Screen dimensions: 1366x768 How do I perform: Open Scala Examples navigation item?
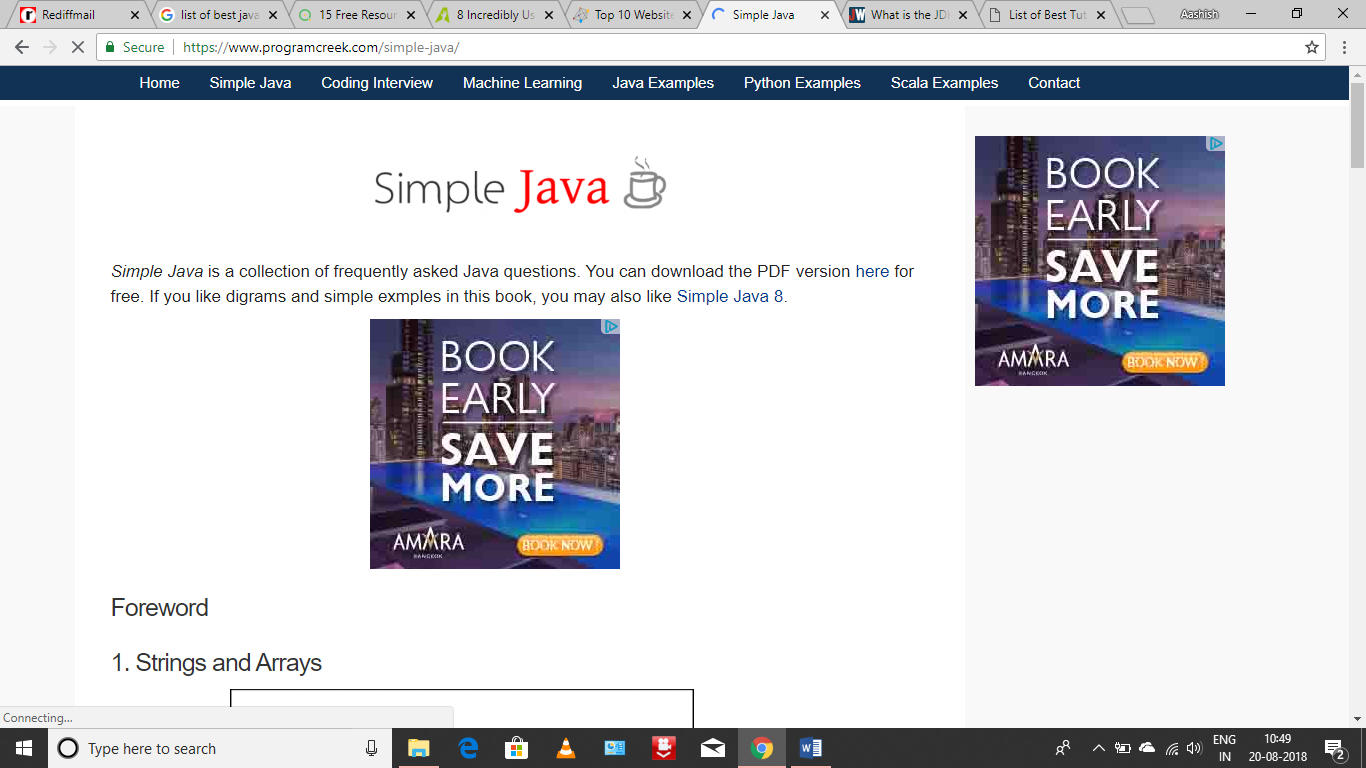(944, 83)
